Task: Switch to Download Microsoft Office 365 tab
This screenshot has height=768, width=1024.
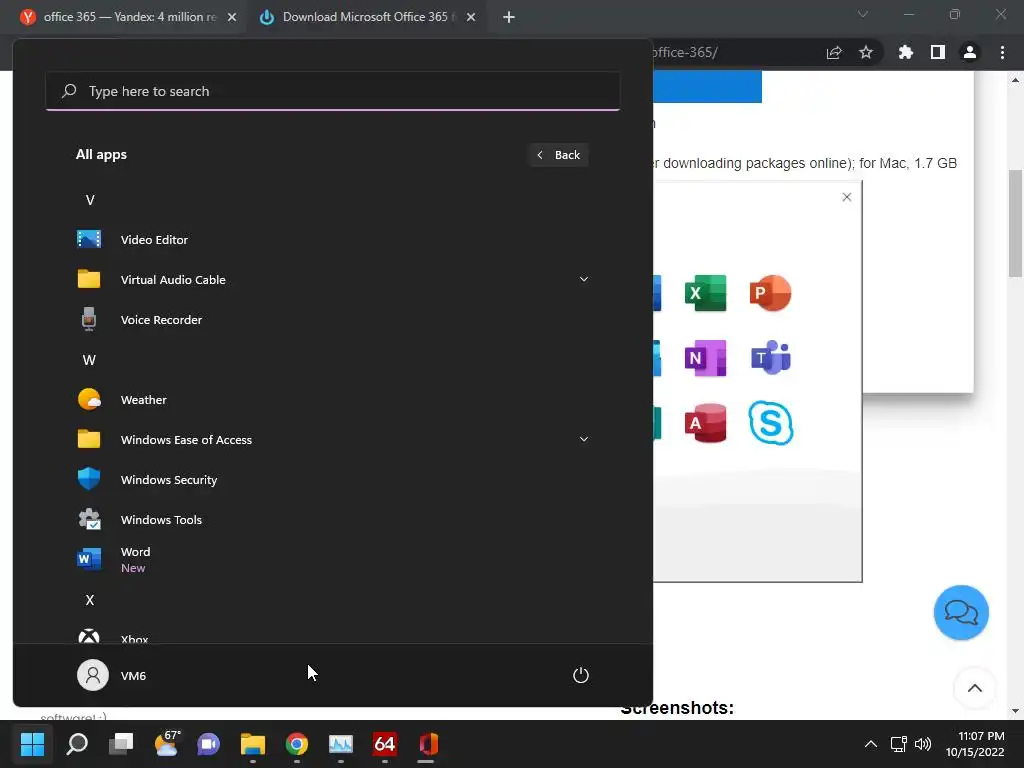Action: coord(367,17)
